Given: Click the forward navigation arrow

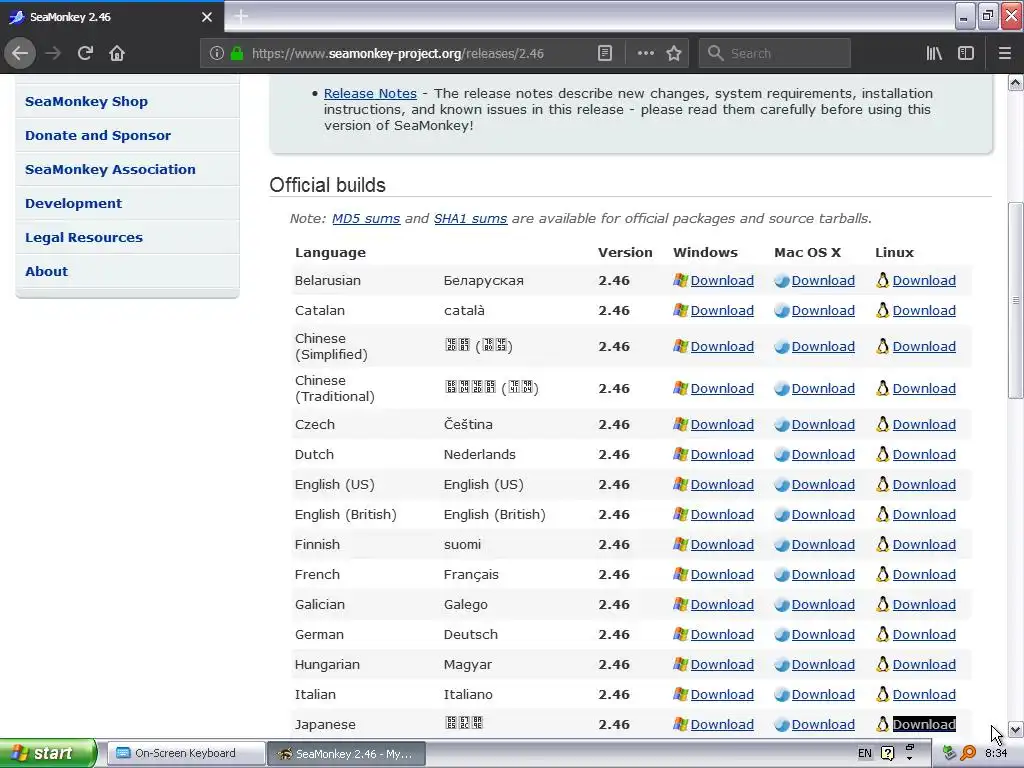Looking at the screenshot, I should click(53, 53).
